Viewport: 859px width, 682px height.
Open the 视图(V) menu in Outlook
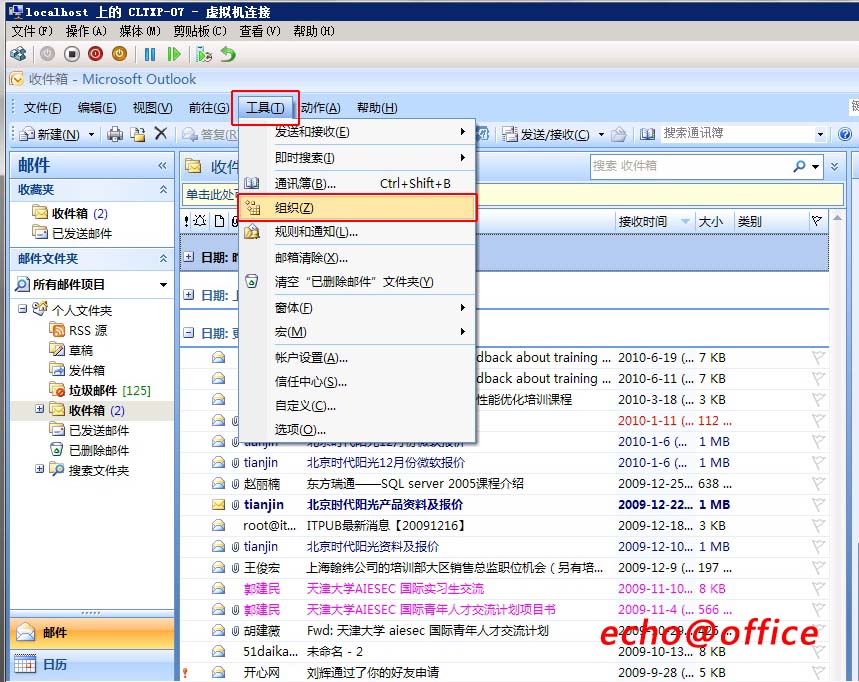(x=152, y=107)
